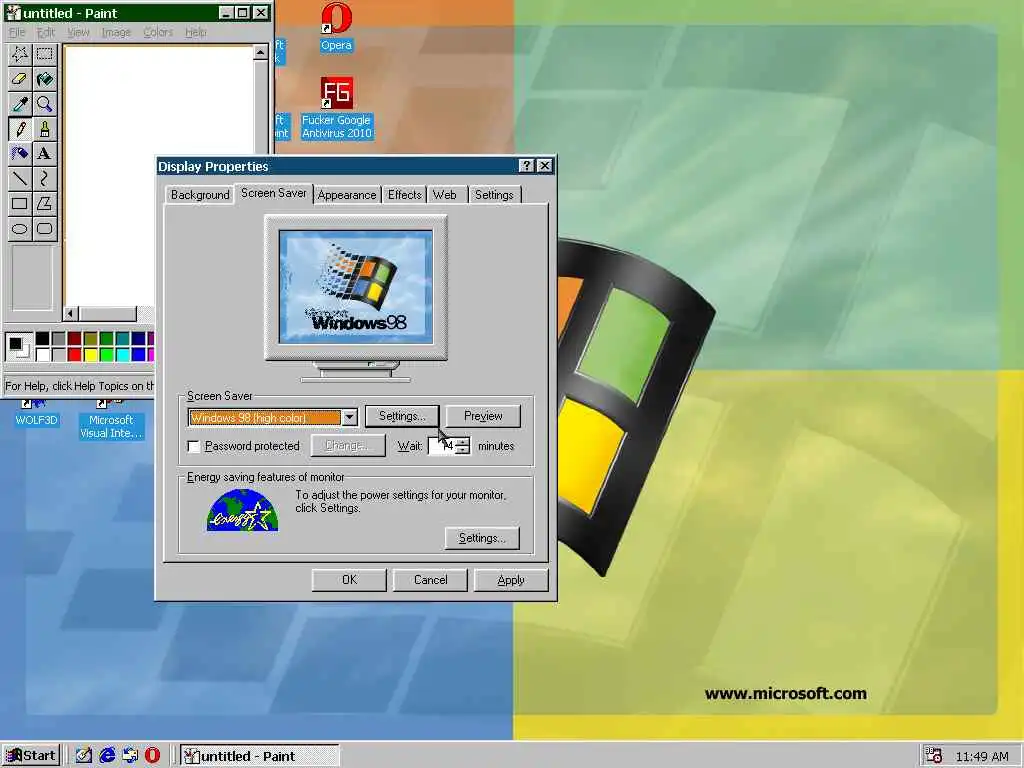Viewport: 1024px width, 768px height.
Task: Switch to the Background tab
Action: [x=200, y=195]
